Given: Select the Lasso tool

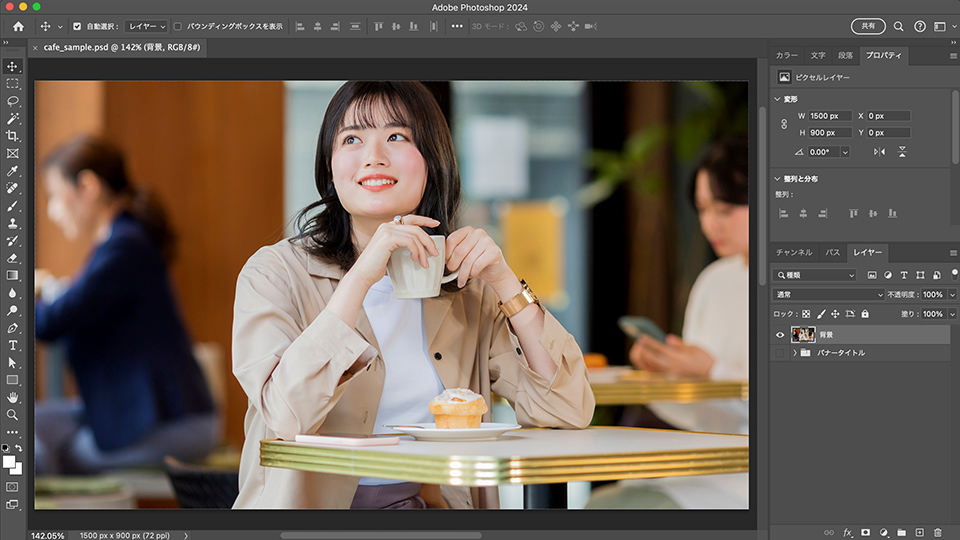Looking at the screenshot, I should pos(12,101).
